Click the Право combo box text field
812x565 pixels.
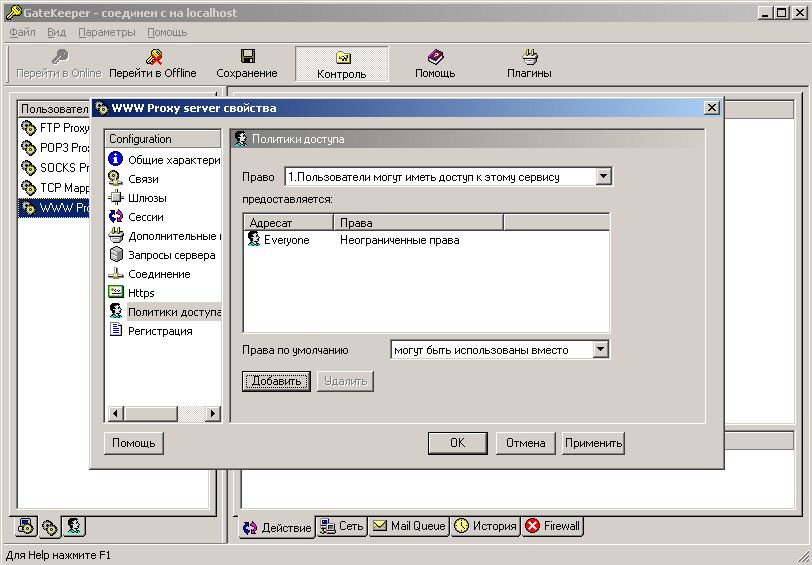[x=440, y=177]
